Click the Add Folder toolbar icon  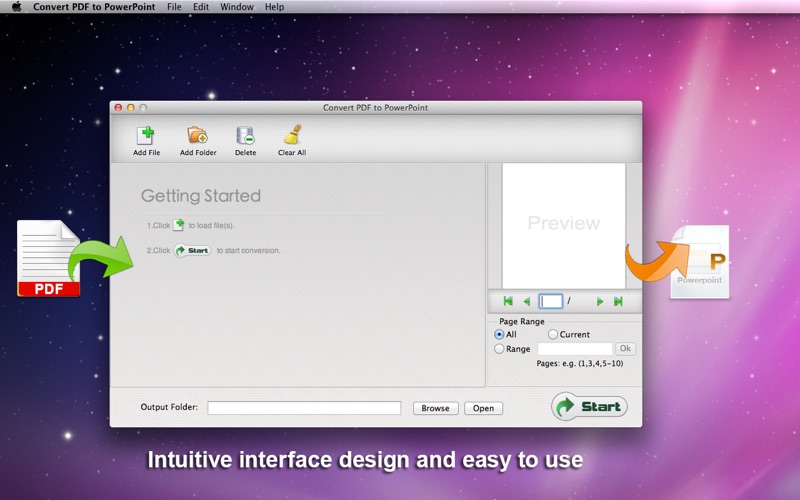pos(197,136)
